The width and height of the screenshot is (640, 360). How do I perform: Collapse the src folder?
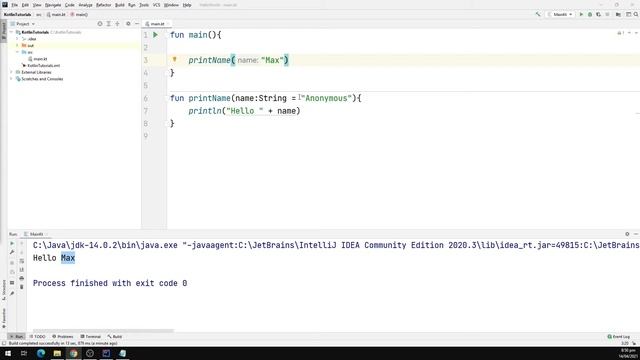pyautogui.click(x=17, y=52)
